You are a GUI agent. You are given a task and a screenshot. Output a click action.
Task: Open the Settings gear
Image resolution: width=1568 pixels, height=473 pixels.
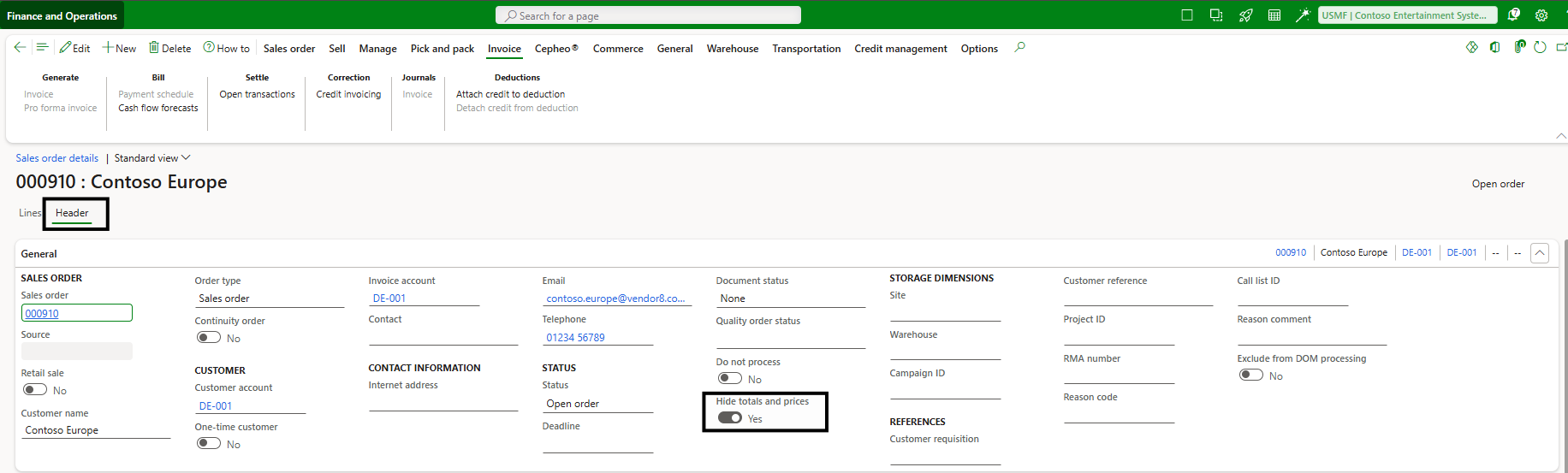[x=1541, y=15]
